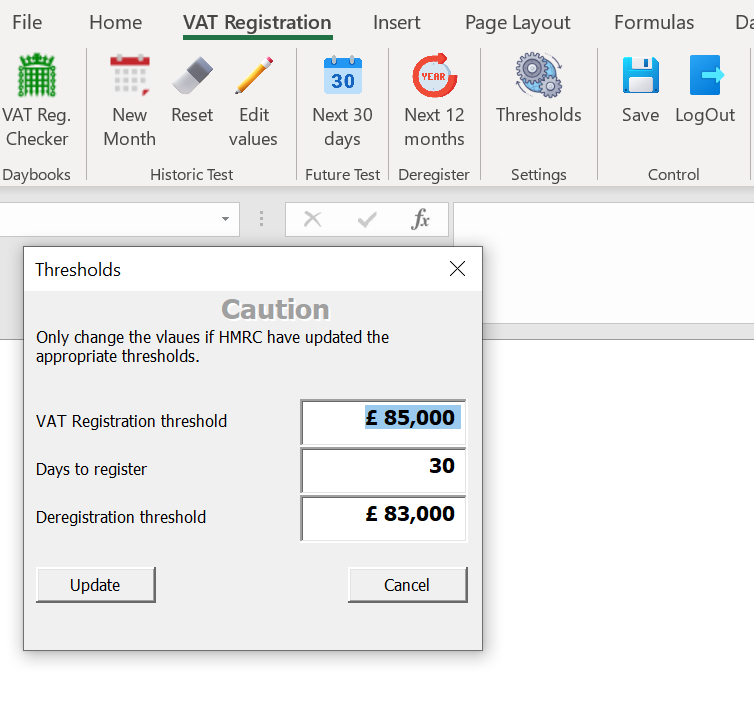Switch to the Insert ribbon tab

[x=396, y=23]
